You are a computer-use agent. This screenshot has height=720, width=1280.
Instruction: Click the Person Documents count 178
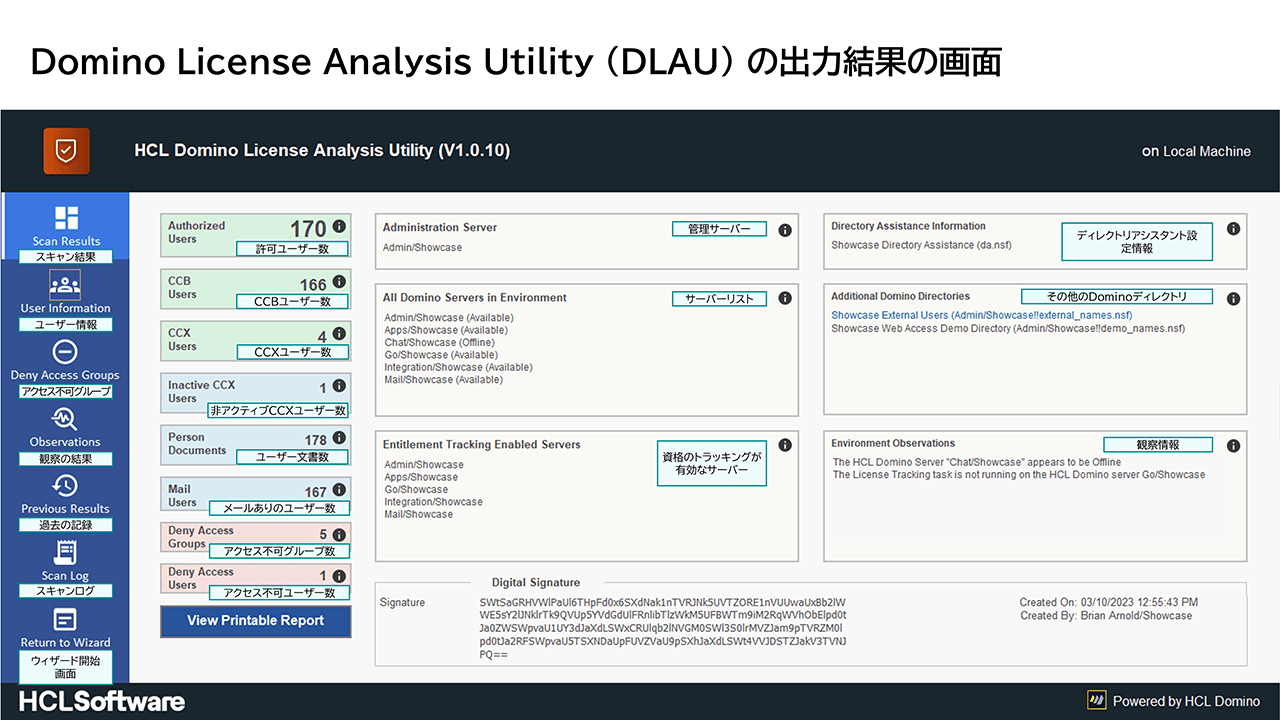click(x=316, y=440)
